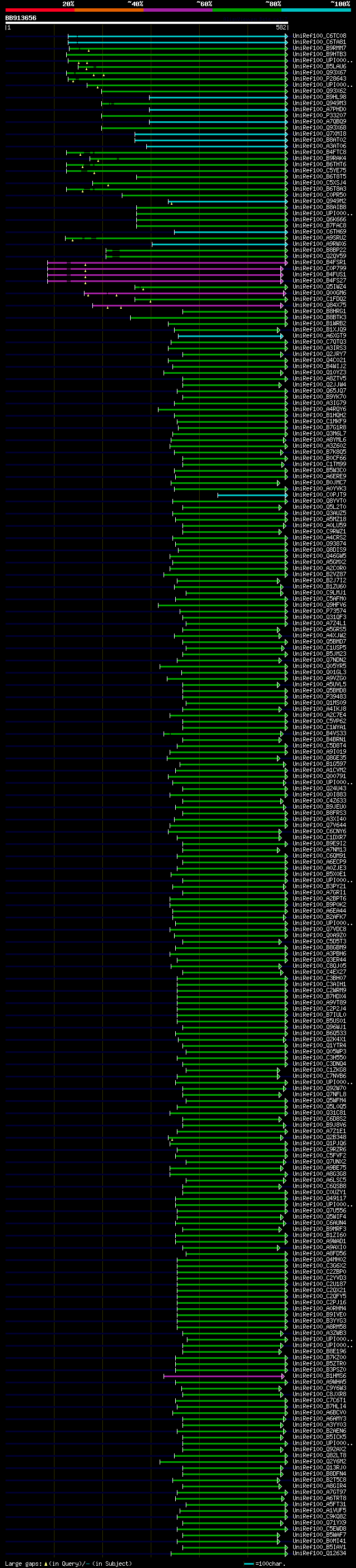The image size is (356, 1568).
Task: Click the 'Large gaps' legend text
Action: tap(23, 1564)
